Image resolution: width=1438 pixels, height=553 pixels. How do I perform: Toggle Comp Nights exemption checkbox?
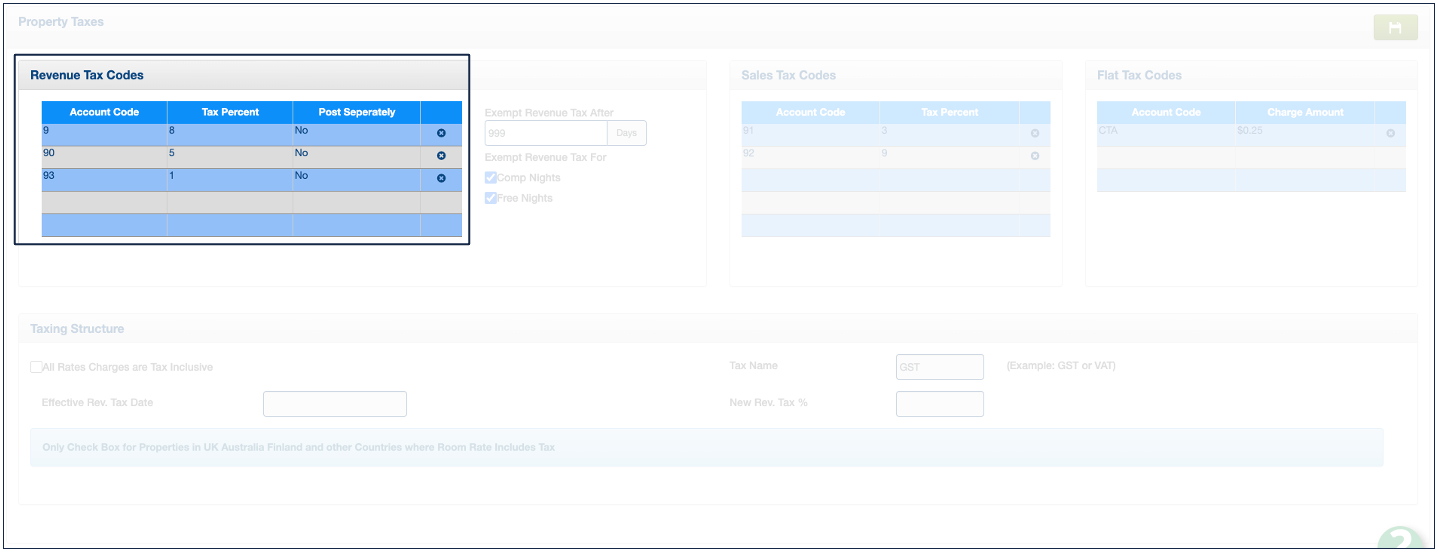491,178
